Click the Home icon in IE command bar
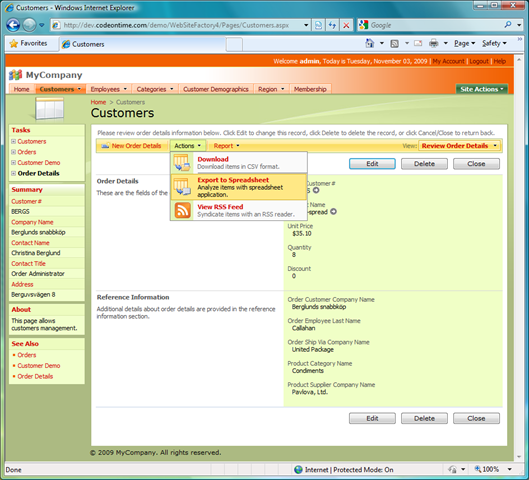The height and width of the screenshot is (480, 529). [x=370, y=43]
